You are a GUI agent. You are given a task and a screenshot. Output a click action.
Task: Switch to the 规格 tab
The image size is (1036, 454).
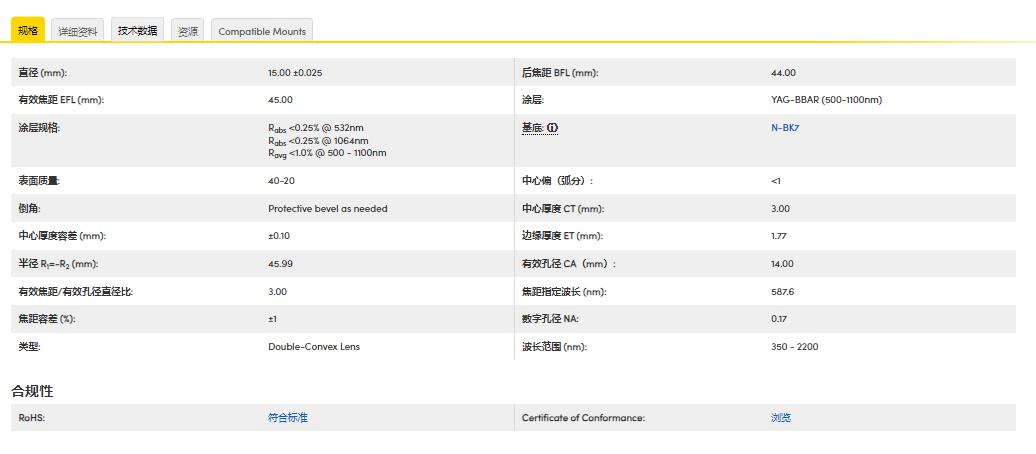[28, 31]
